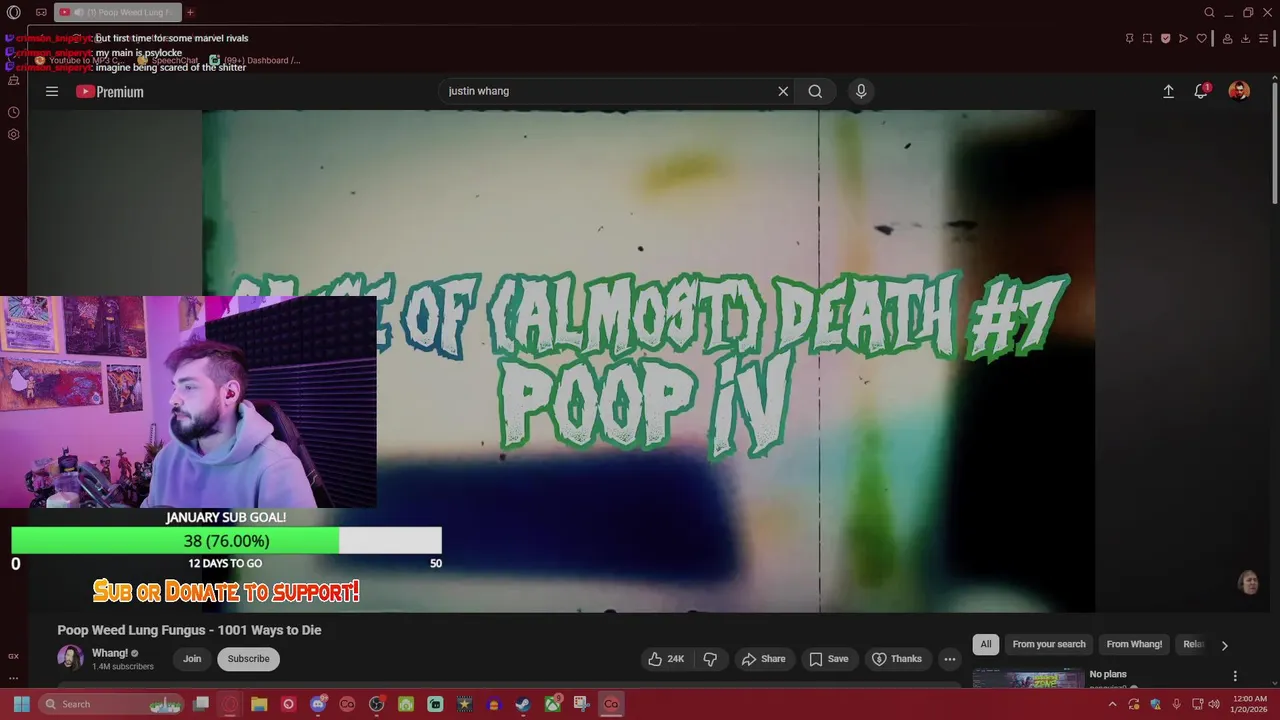Open browser pinboards pin icon
Image resolution: width=1280 pixels, height=720 pixels.
(1129, 39)
